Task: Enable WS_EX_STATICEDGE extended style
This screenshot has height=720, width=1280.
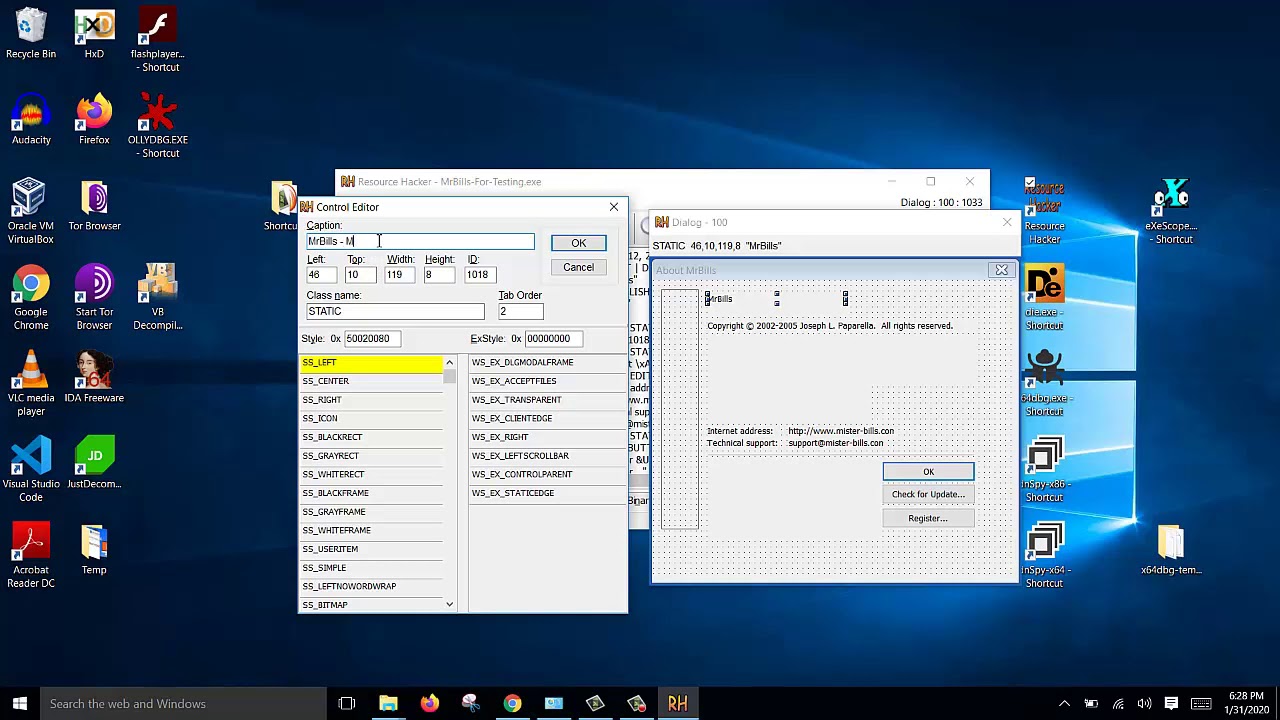Action: 546,493
